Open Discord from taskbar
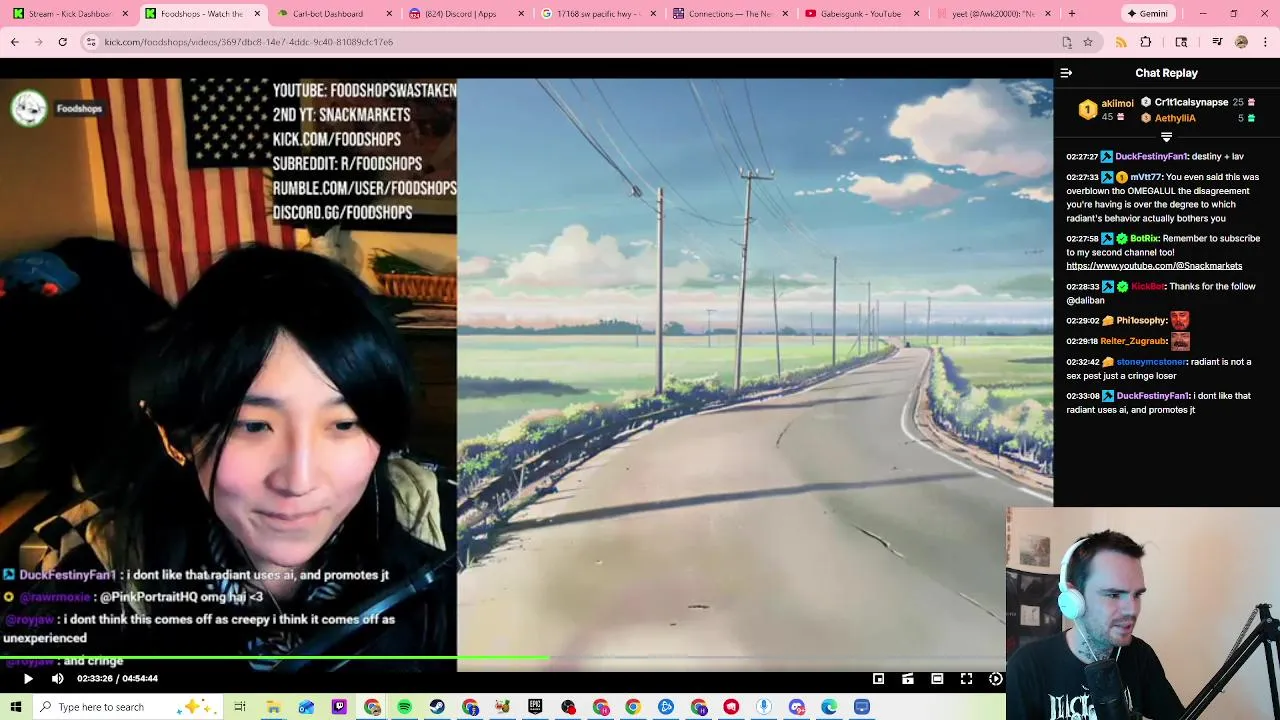Screen dimensions: 1280x720 (x=797, y=707)
